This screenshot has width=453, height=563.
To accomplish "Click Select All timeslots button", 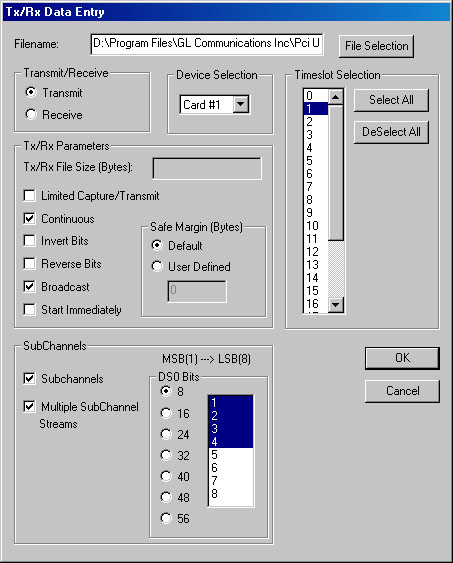I will pyautogui.click(x=391, y=100).
